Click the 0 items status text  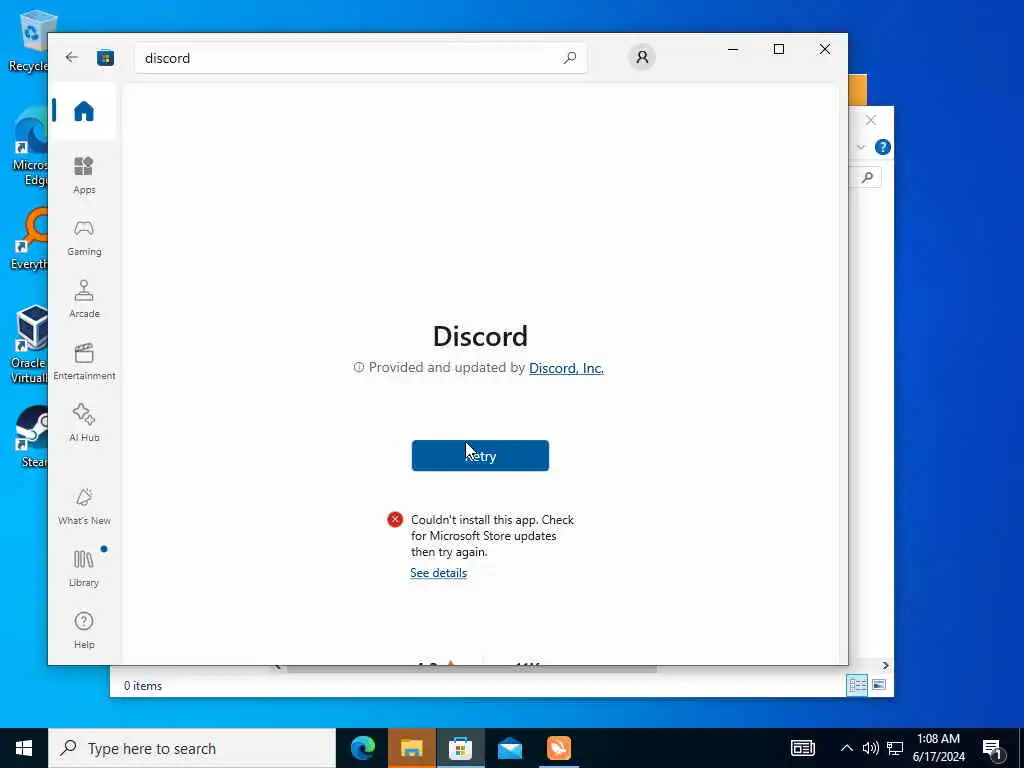click(143, 686)
